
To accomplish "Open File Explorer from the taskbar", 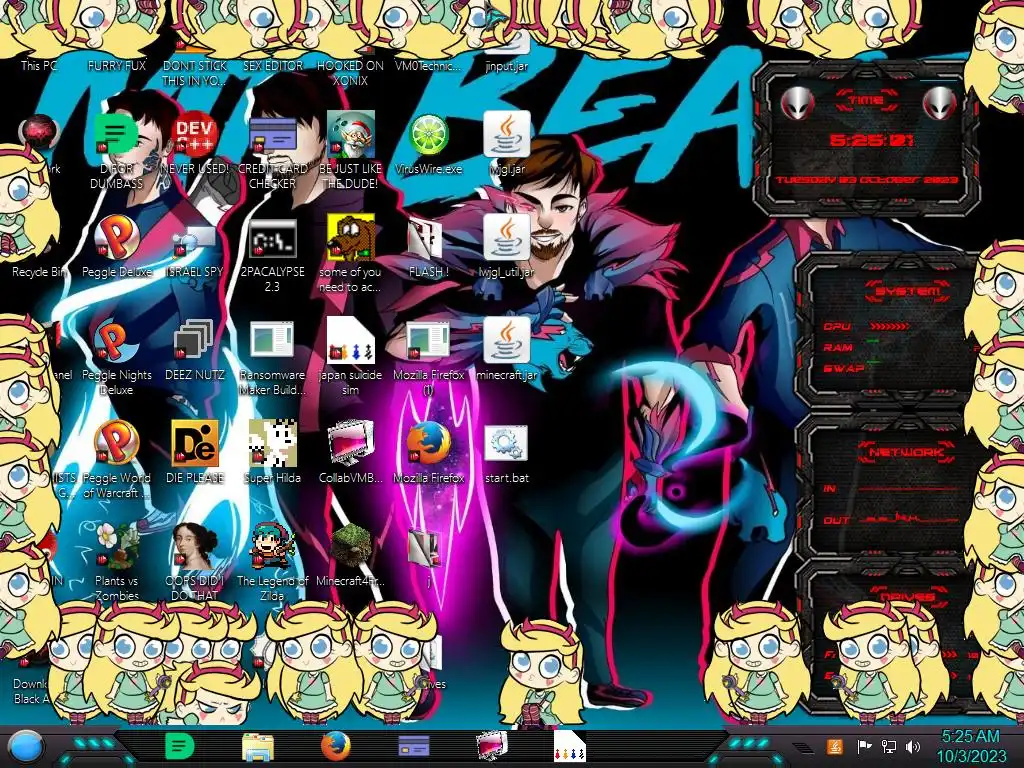I will [258, 746].
